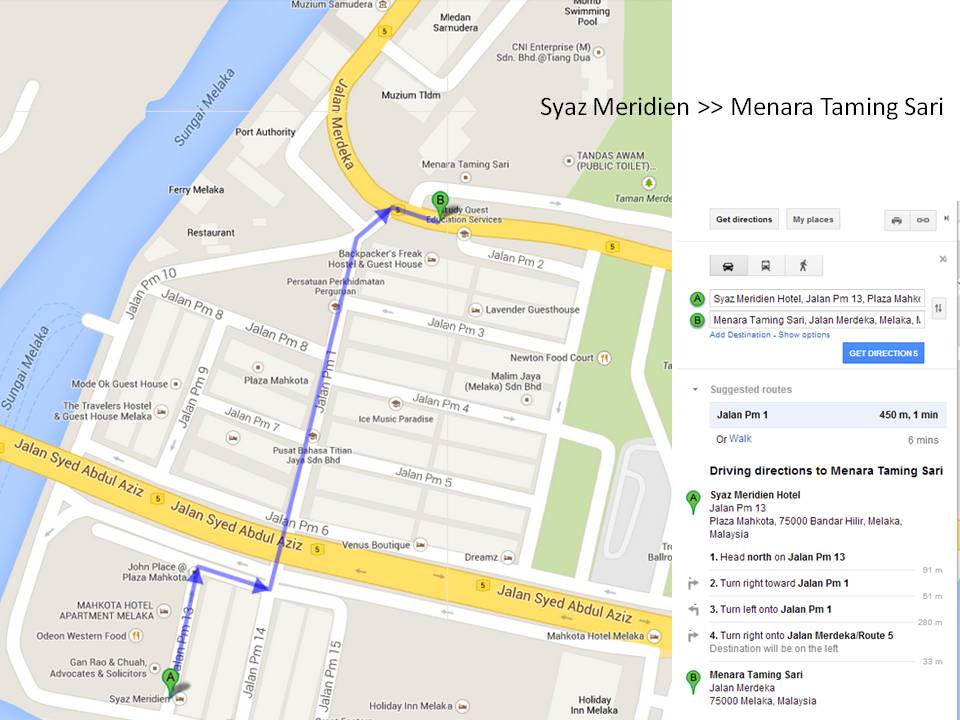Click the Study Quest Education Services icon
Screen dimensions: 960x720
click(464, 233)
